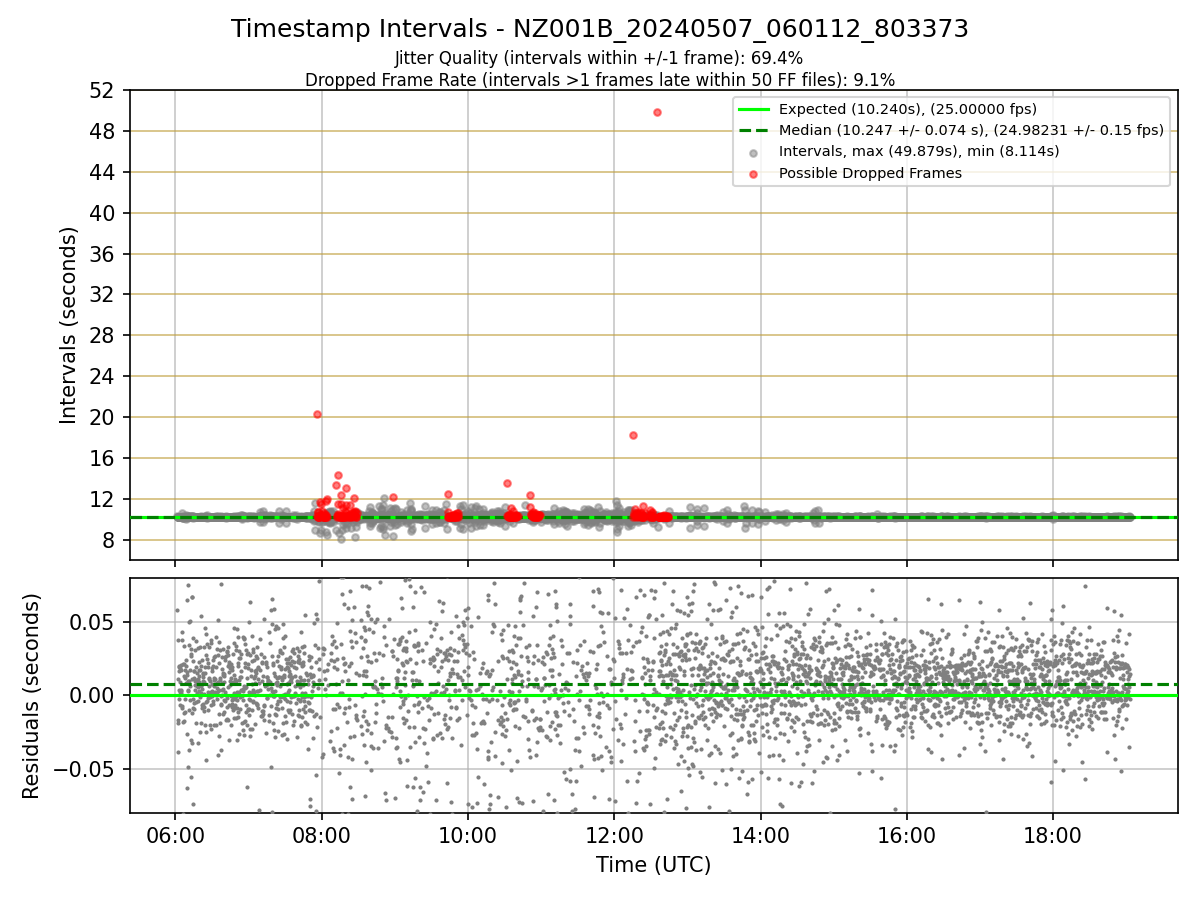Click the gray dot marker in legend

pos(754,152)
